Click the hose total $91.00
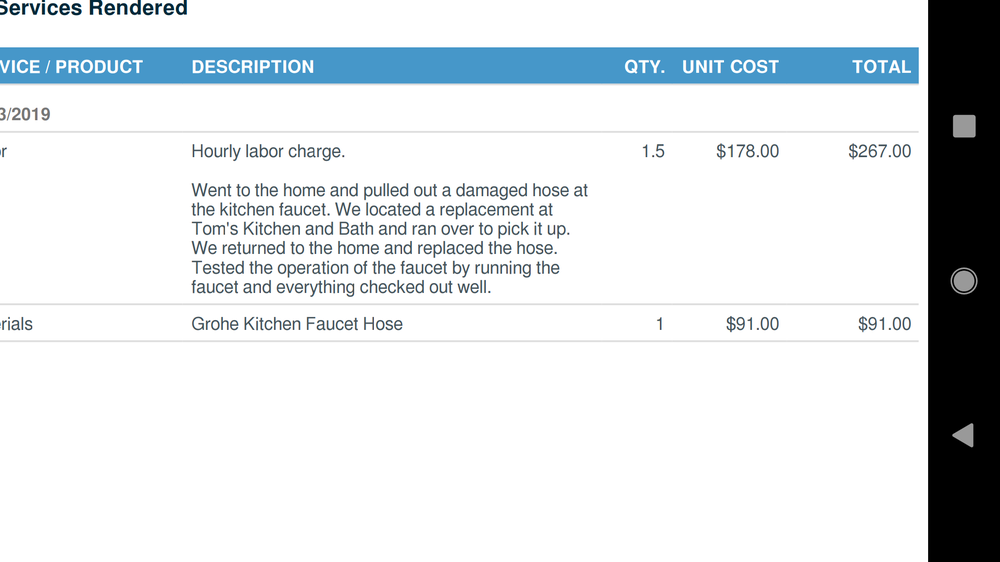 tap(884, 324)
